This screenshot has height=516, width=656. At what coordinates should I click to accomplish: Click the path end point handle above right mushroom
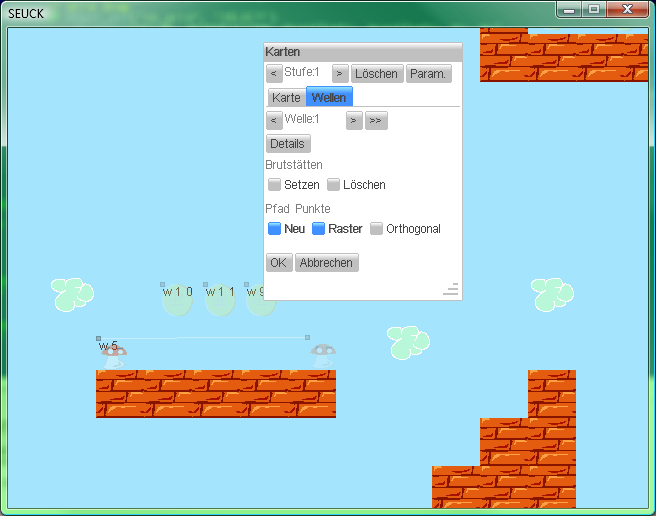pyautogui.click(x=308, y=337)
